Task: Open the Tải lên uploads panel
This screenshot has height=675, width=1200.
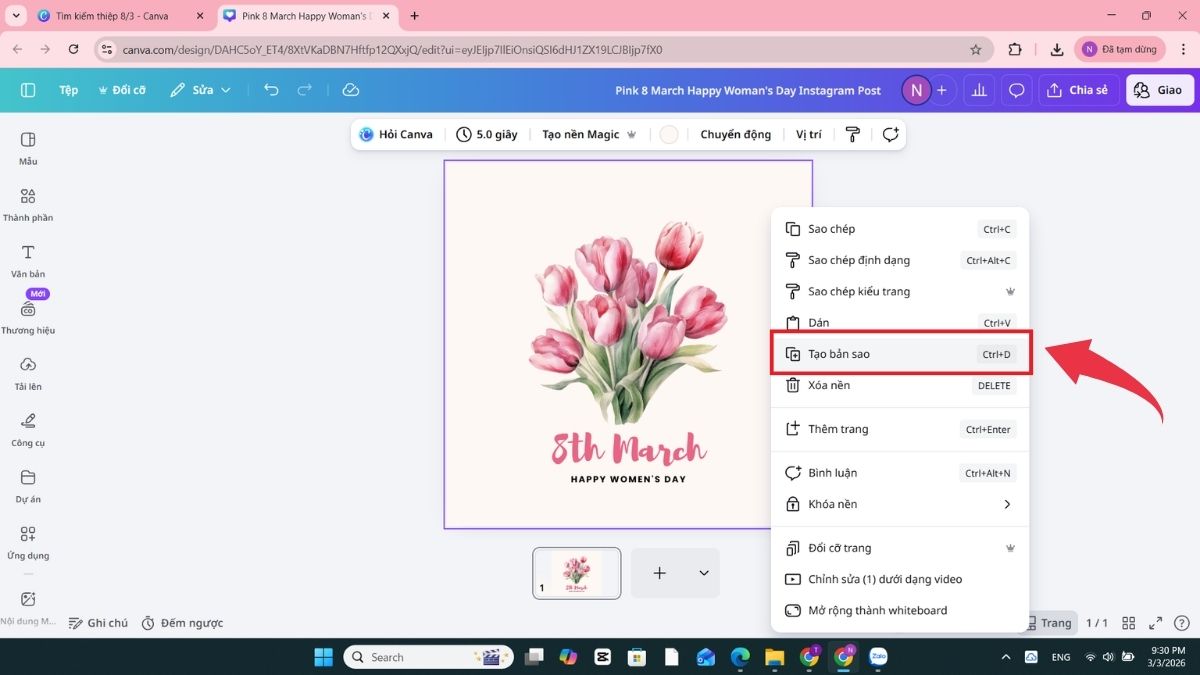Action: tap(28, 372)
